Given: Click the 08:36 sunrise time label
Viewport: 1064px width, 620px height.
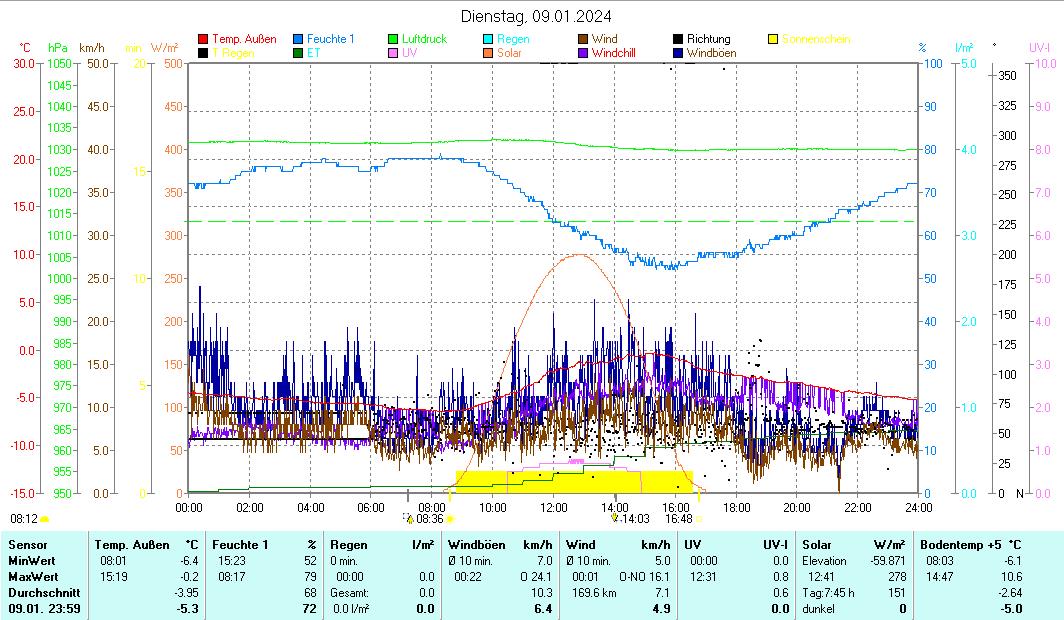Looking at the screenshot, I should 430,519.
